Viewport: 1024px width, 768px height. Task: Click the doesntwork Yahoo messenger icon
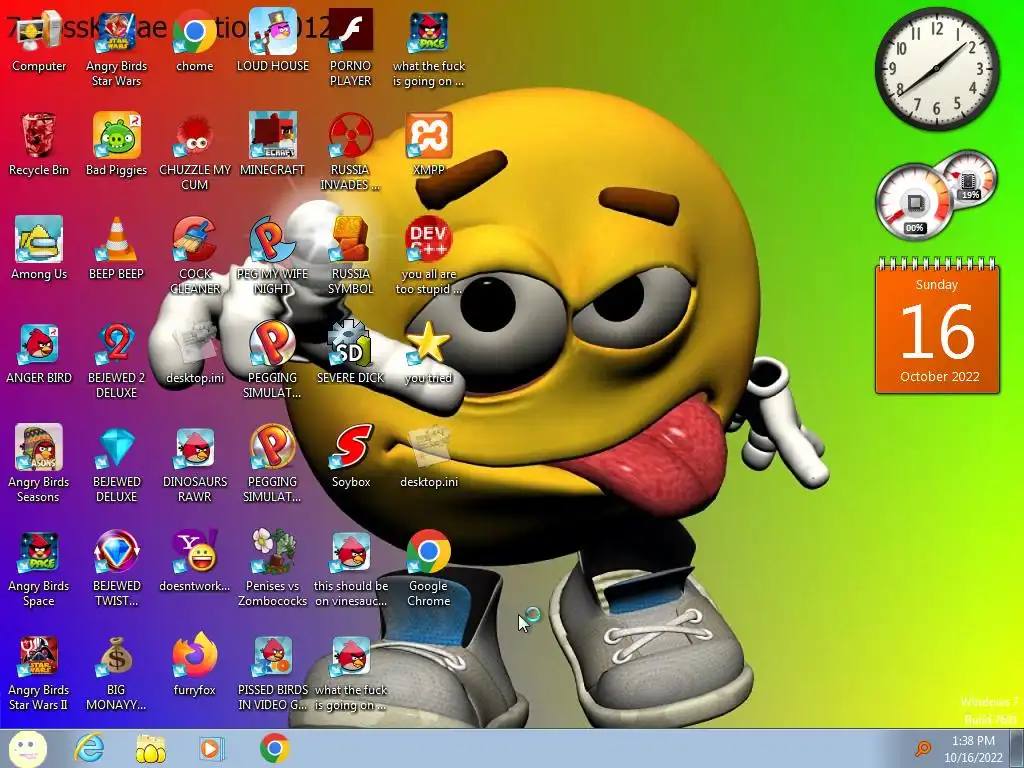click(195, 562)
